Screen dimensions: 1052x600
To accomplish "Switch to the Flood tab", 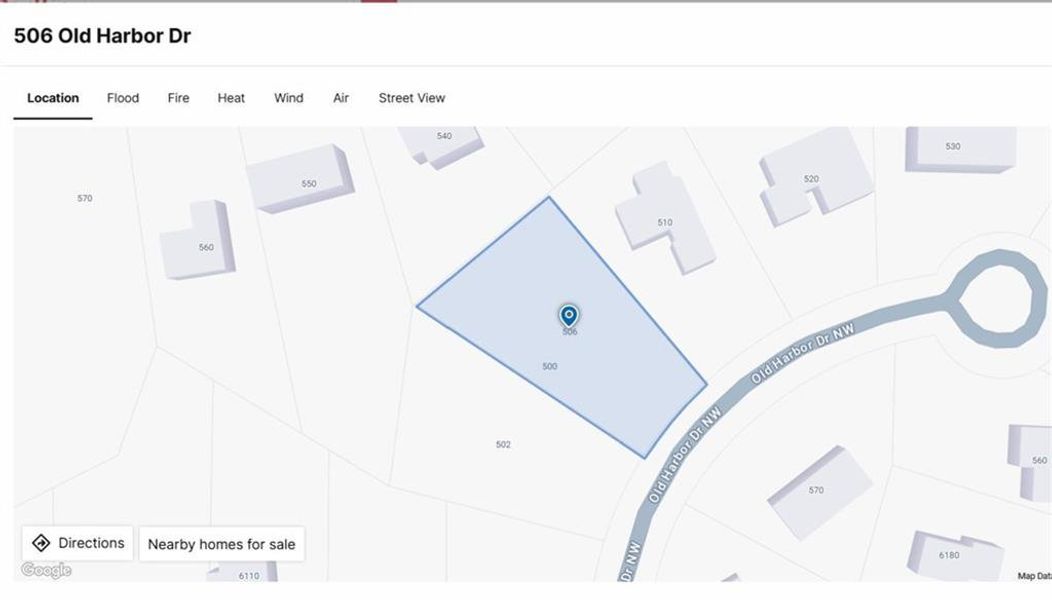I will (122, 97).
